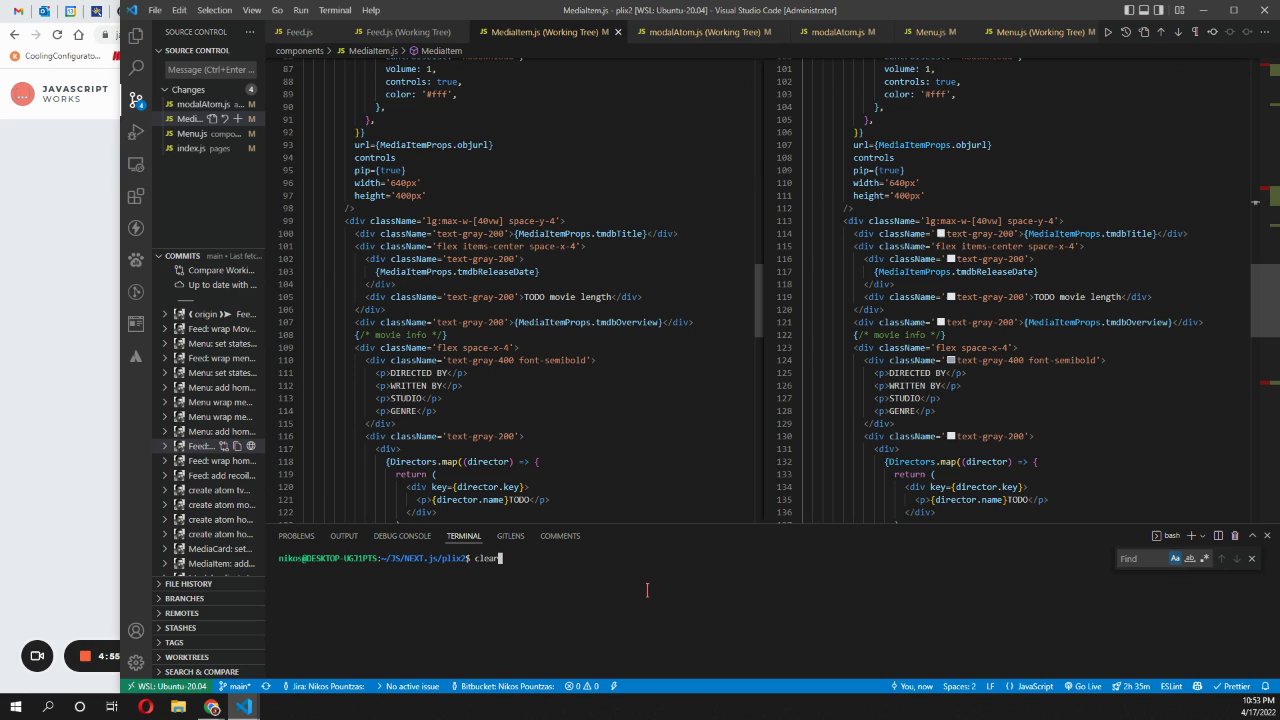Split the terminal with split icon
1280x720 pixels.
point(1219,536)
